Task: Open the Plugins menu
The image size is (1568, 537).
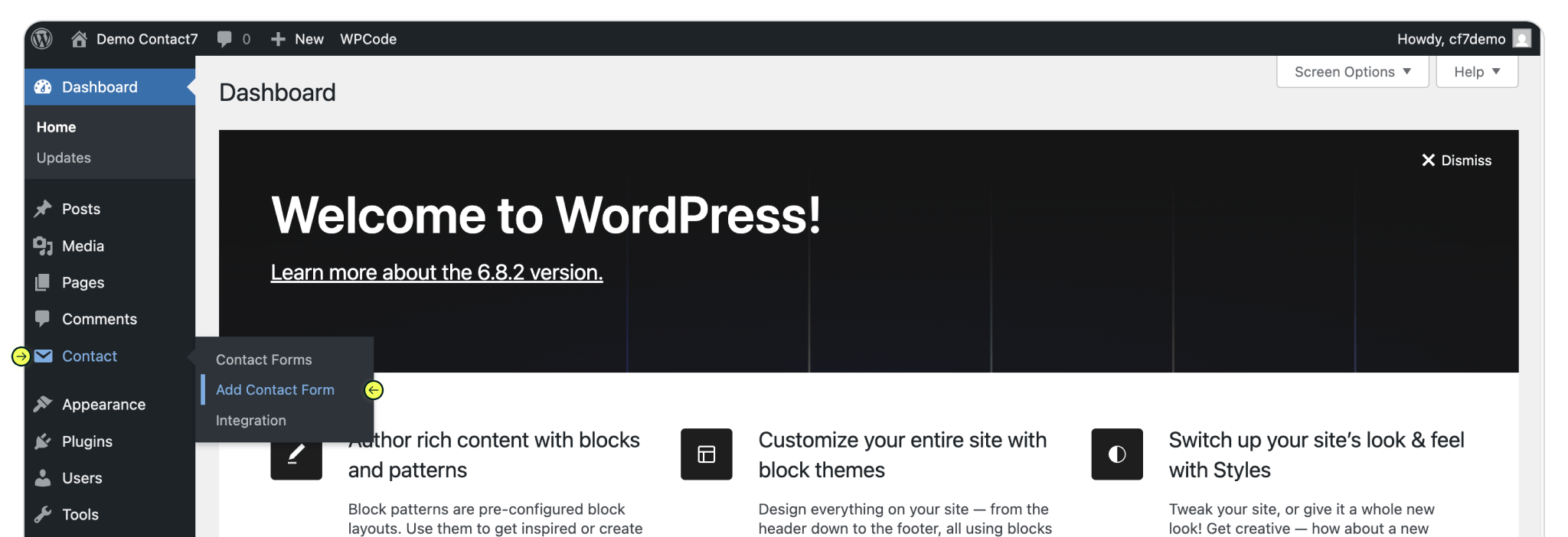Action: [109, 441]
